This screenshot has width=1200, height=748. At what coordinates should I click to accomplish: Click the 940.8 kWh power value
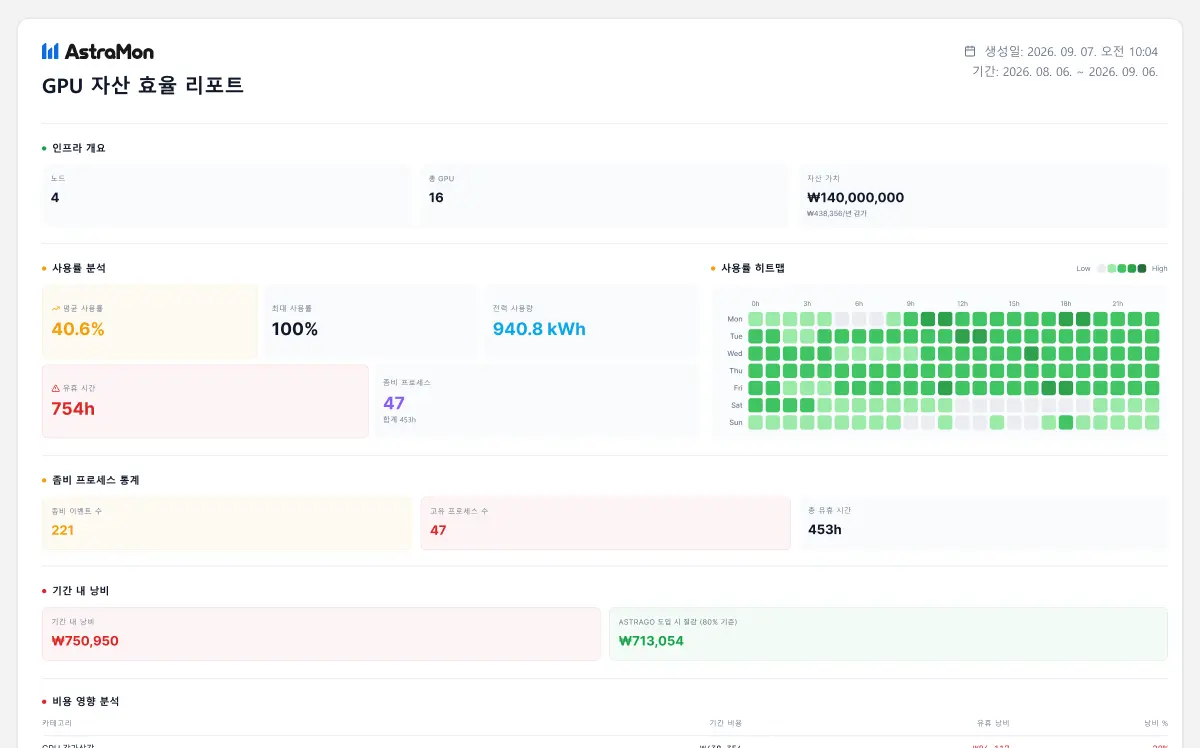coord(539,329)
